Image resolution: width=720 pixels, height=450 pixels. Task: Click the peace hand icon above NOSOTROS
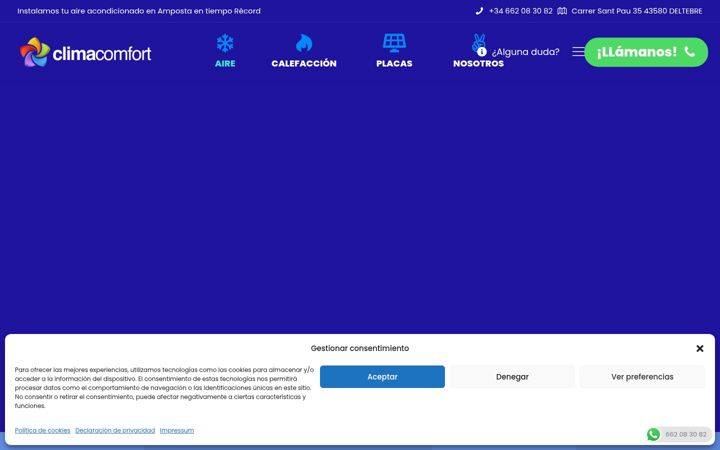pyautogui.click(x=478, y=42)
